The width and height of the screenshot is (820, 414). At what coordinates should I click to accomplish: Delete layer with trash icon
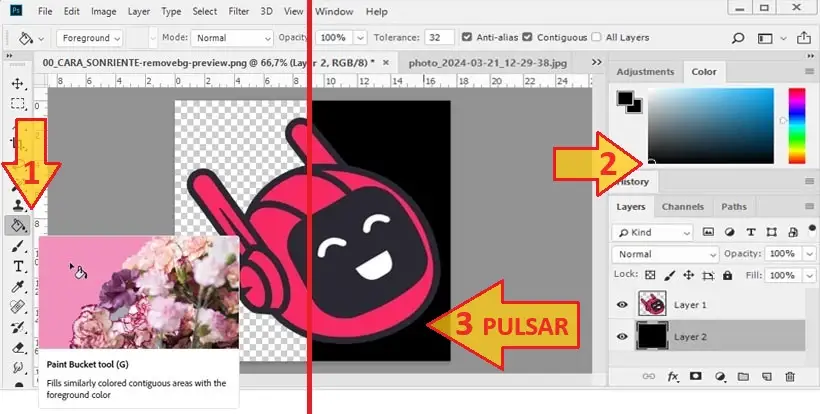pos(790,376)
